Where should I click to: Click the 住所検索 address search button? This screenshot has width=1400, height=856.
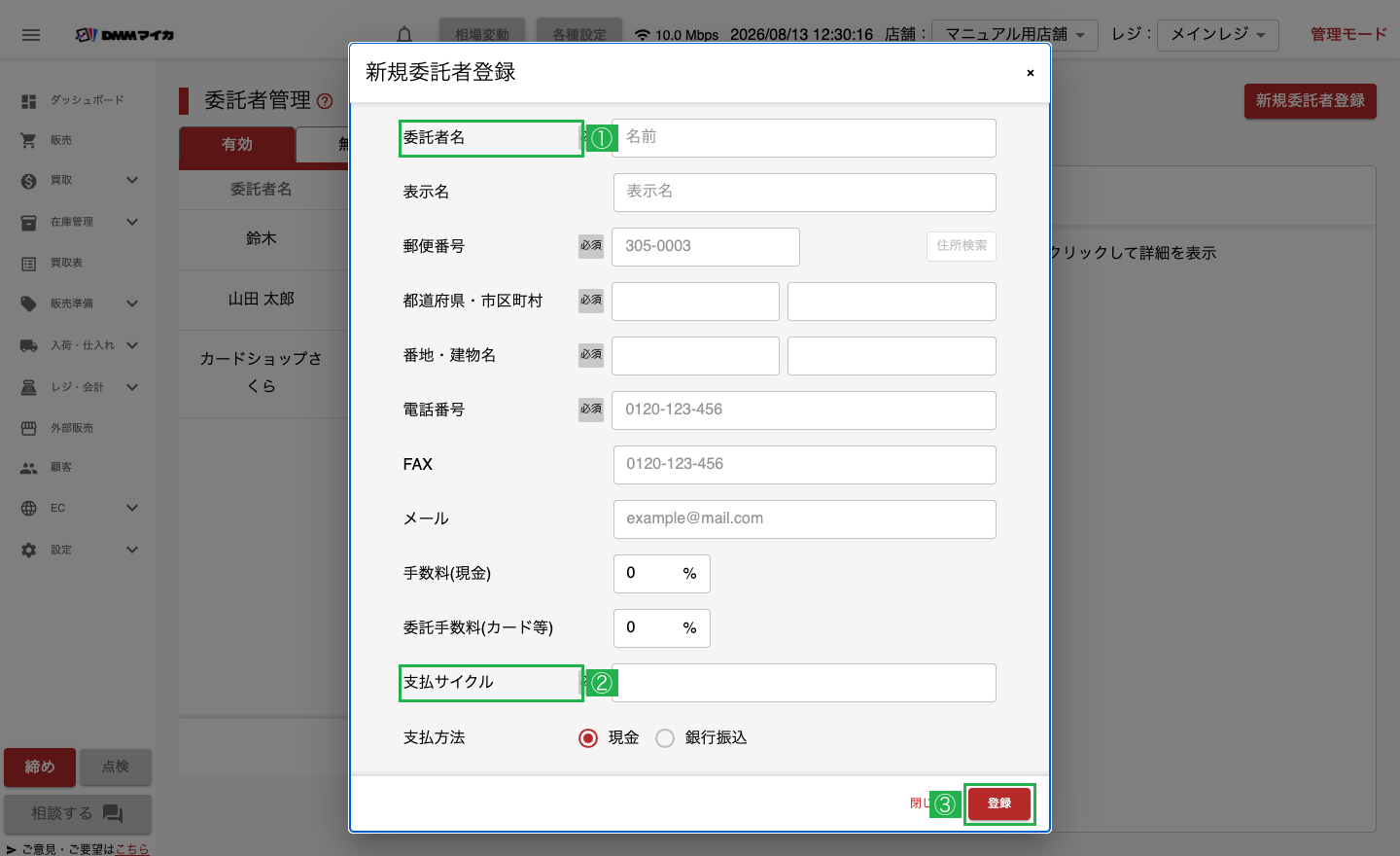pyautogui.click(x=962, y=246)
